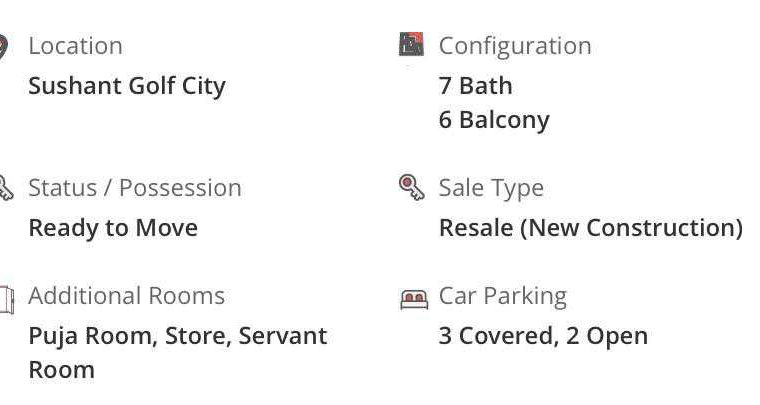Click the Configuration building icon

tap(411, 45)
